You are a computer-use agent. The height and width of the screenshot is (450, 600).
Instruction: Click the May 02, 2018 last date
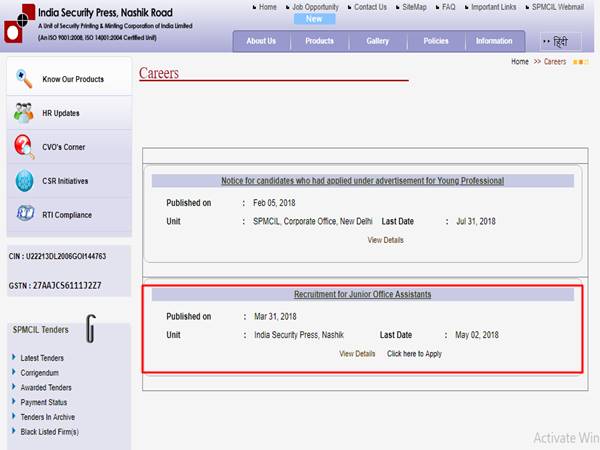pyautogui.click(x=477, y=335)
